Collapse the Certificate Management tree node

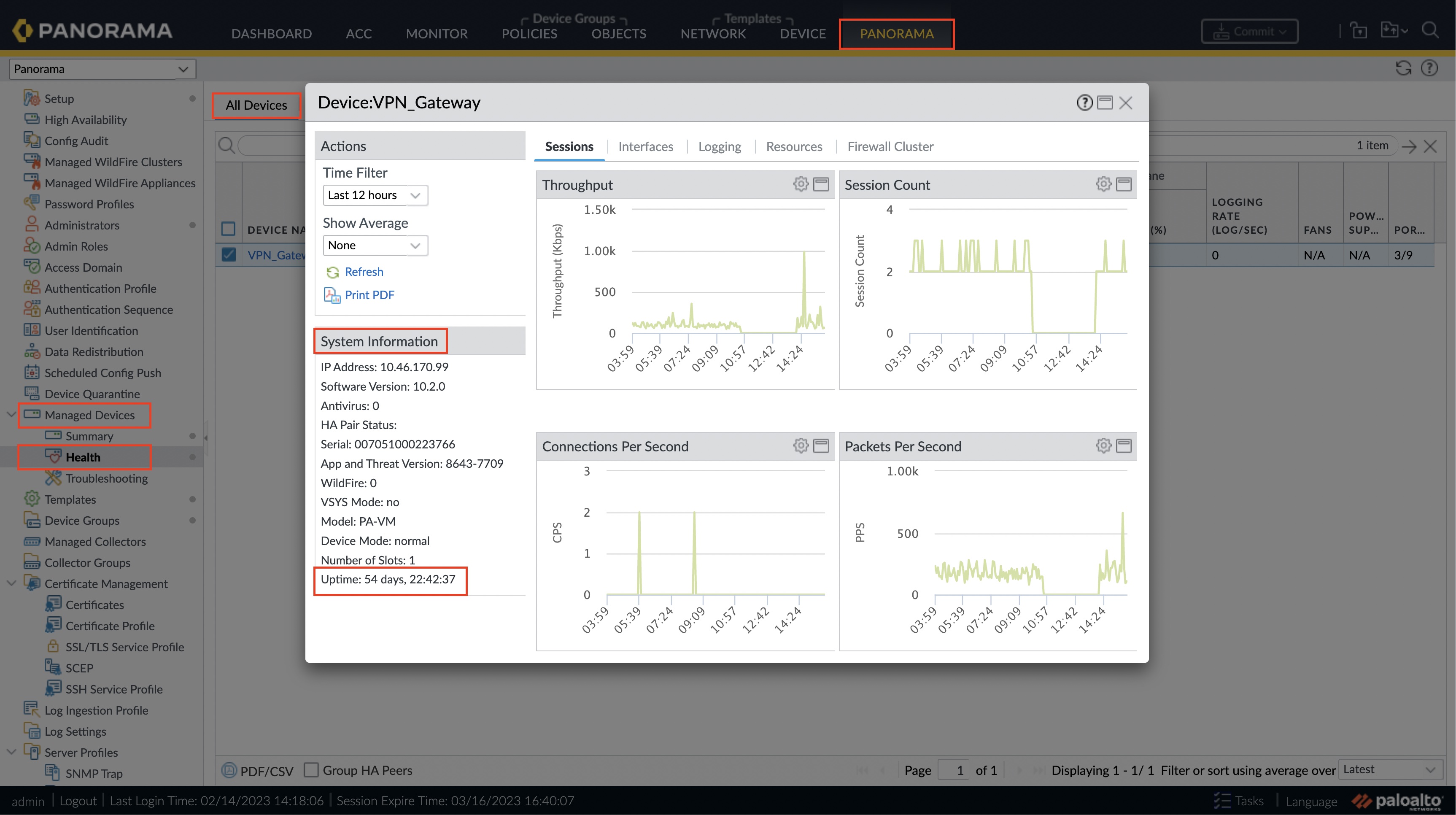coord(11,583)
